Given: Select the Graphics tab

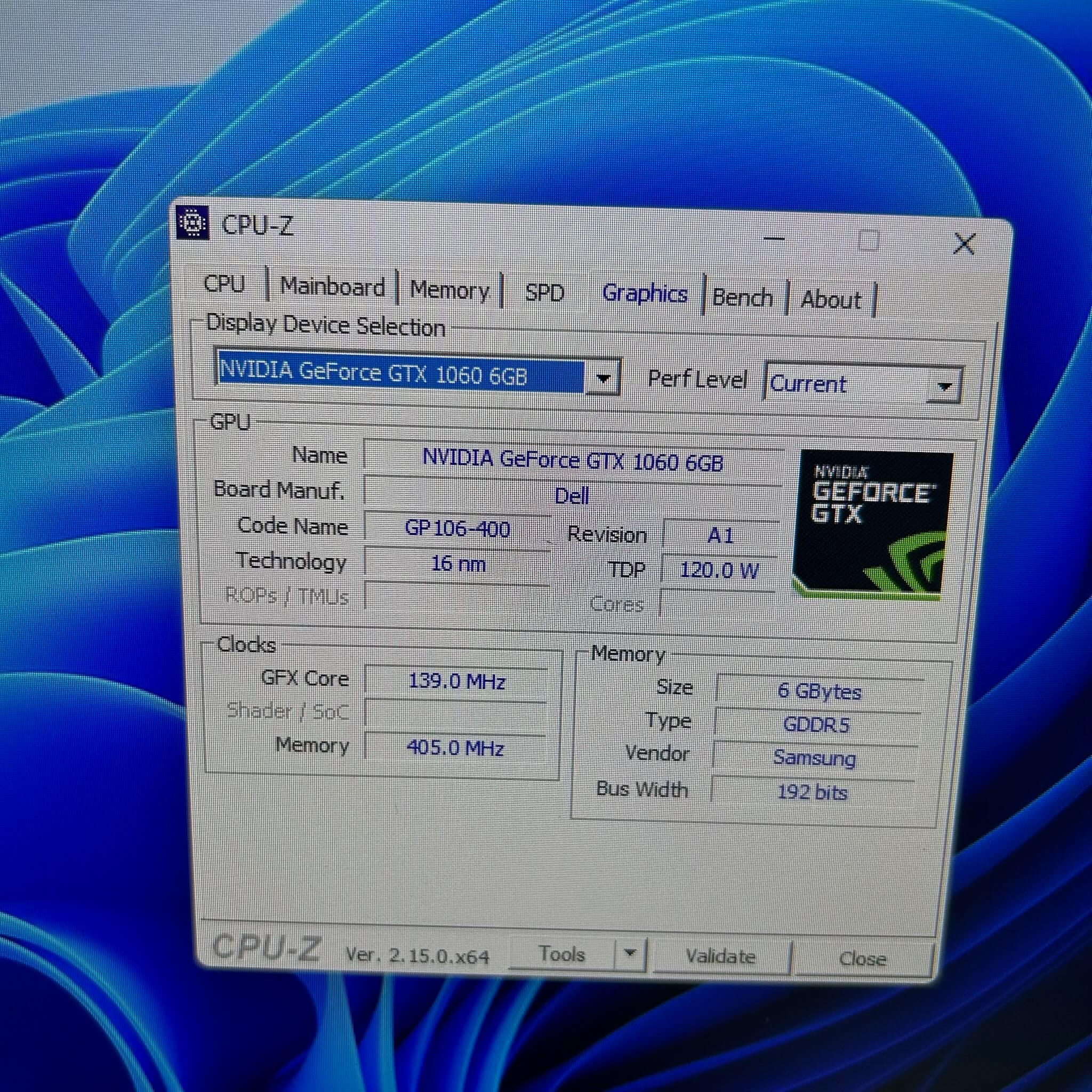Looking at the screenshot, I should pos(645,294).
